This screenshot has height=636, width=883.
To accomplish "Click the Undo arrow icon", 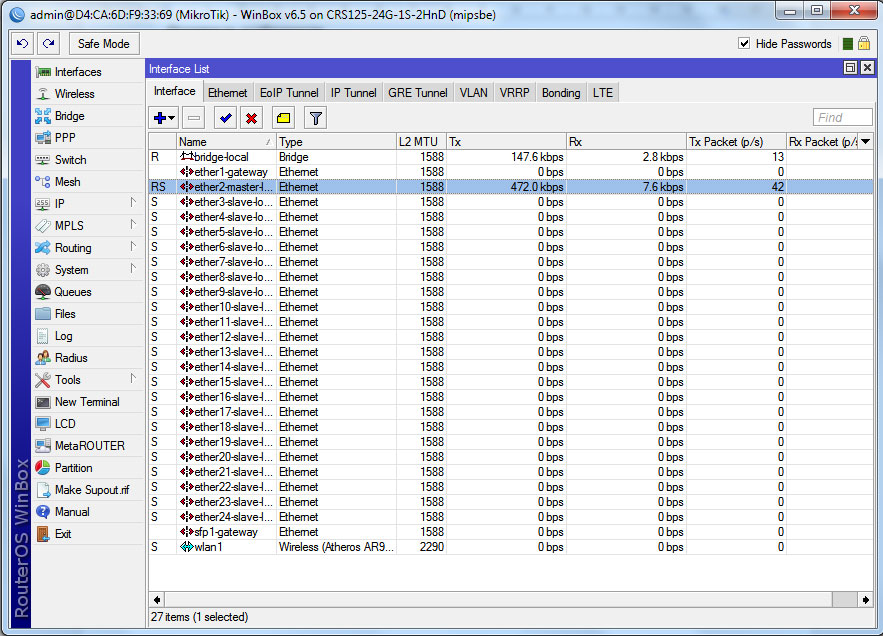I will pyautogui.click(x=21, y=43).
